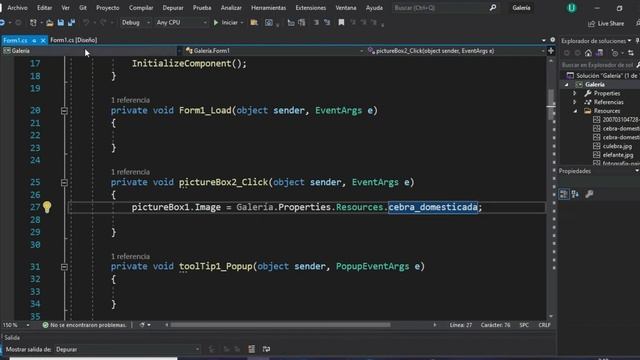Image resolution: width=640 pixels, height=360 pixels.
Task: Expand the Referencias node
Action: point(575,102)
